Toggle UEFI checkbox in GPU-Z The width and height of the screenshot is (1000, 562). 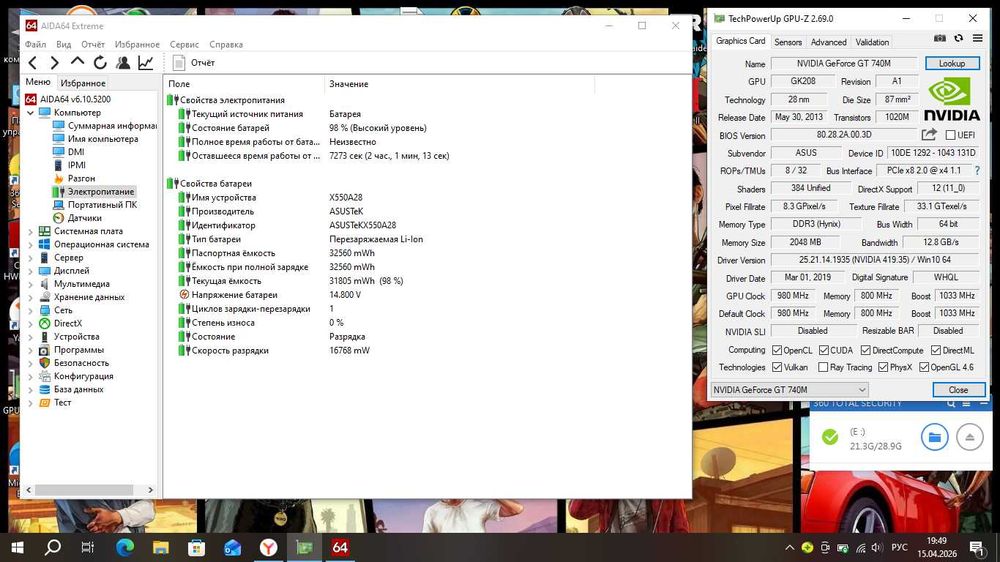coord(950,135)
